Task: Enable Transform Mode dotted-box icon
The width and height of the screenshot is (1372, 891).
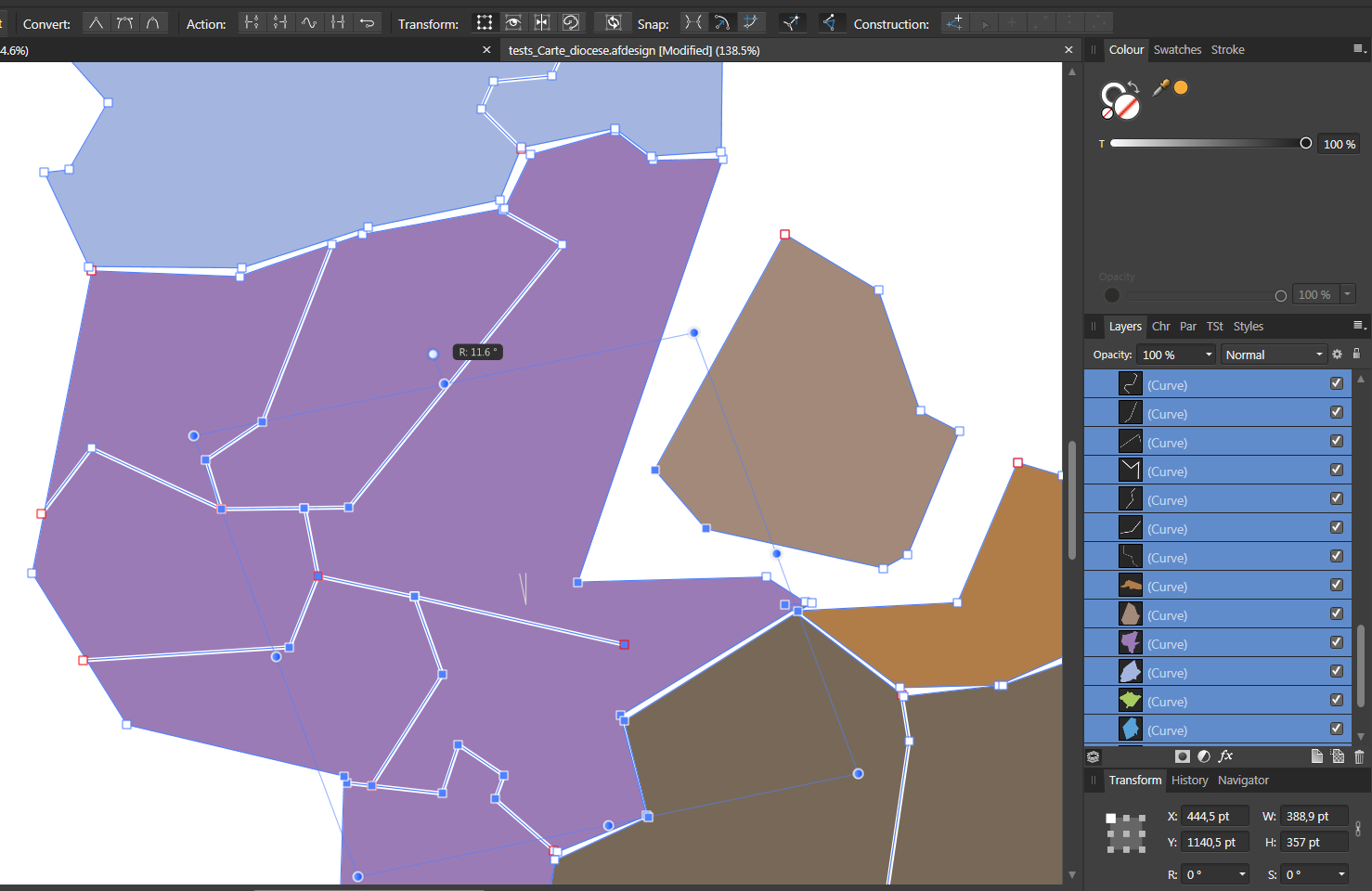Action: [x=485, y=23]
